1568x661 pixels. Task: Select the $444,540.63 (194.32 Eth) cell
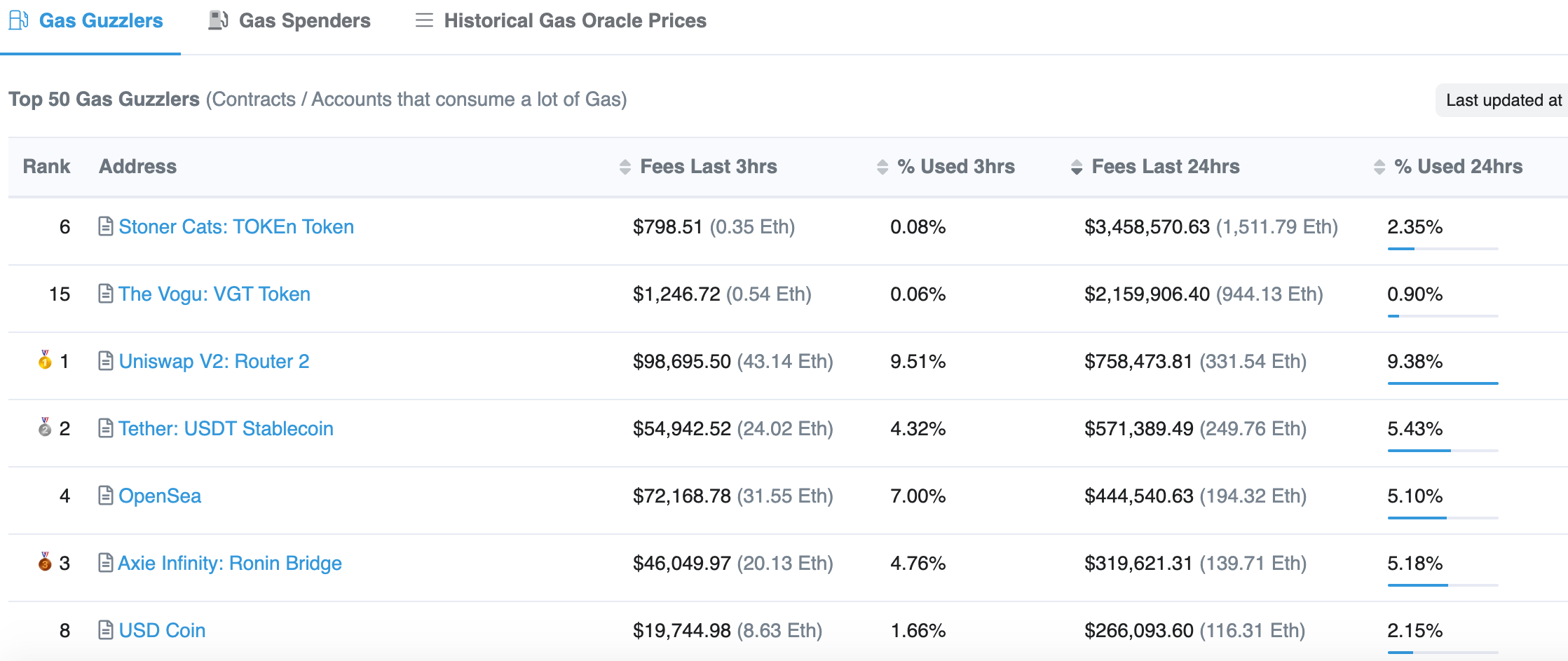pyautogui.click(x=1196, y=496)
